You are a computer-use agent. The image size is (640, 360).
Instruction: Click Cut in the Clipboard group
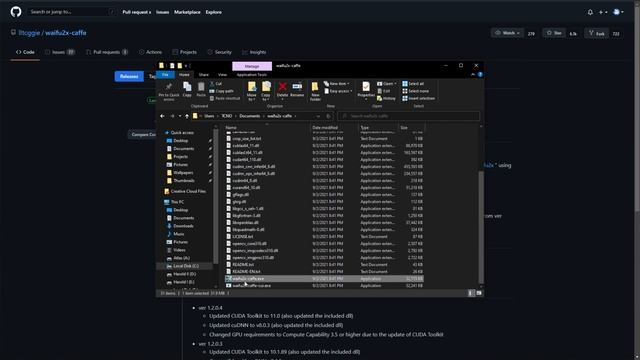216,84
